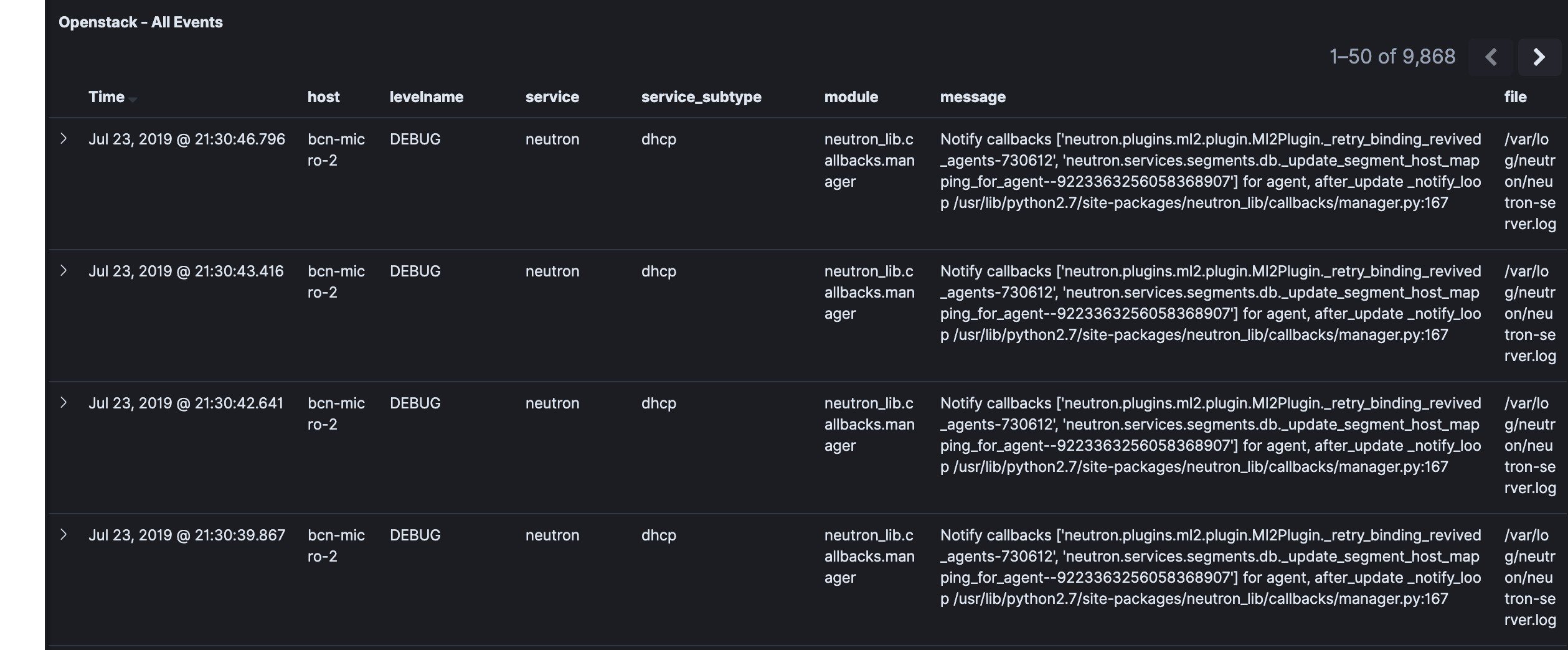This screenshot has width=1568, height=650.
Task: Go to next page of events
Action: 1539,57
